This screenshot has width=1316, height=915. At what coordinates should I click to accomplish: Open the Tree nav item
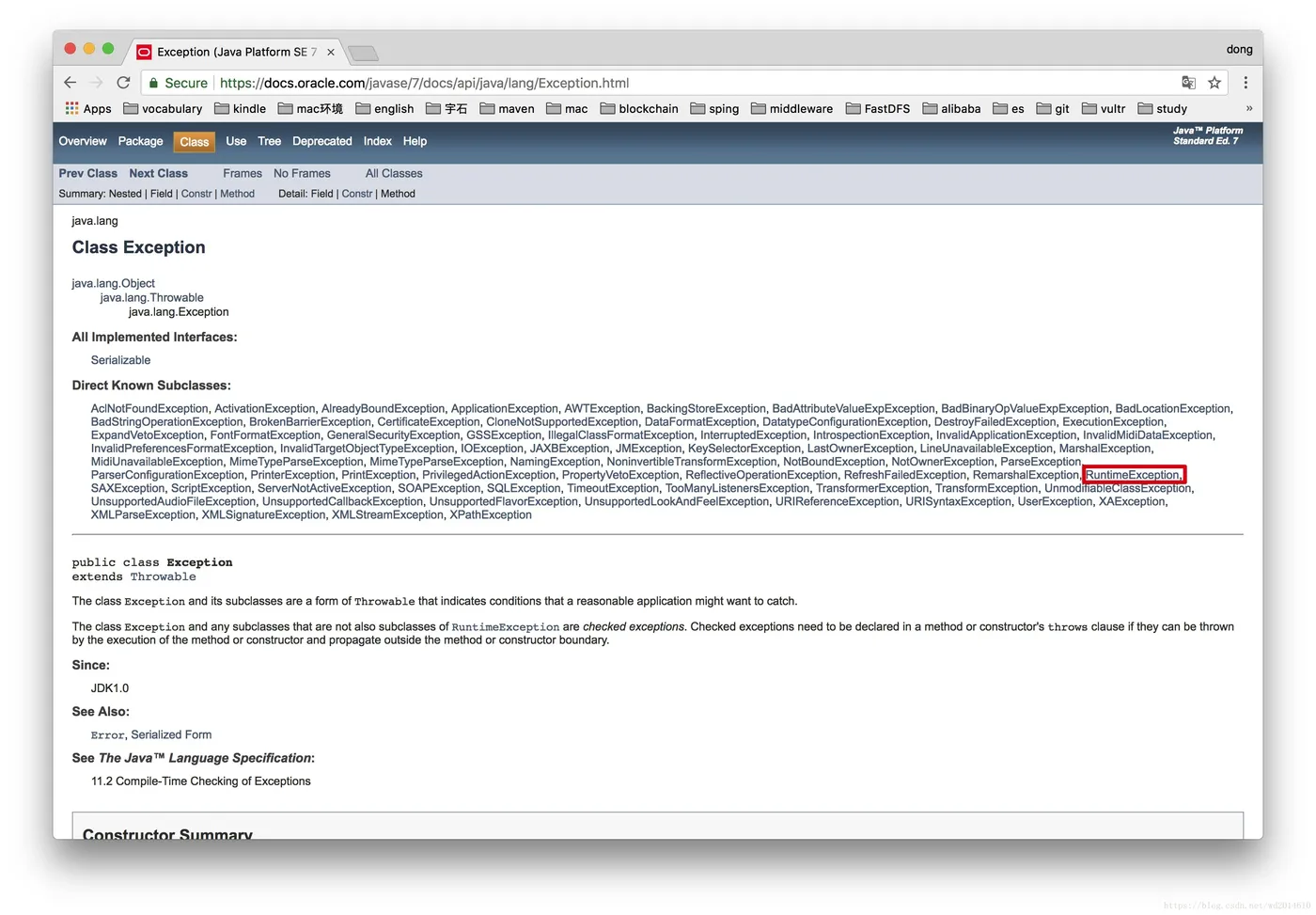[x=269, y=141]
